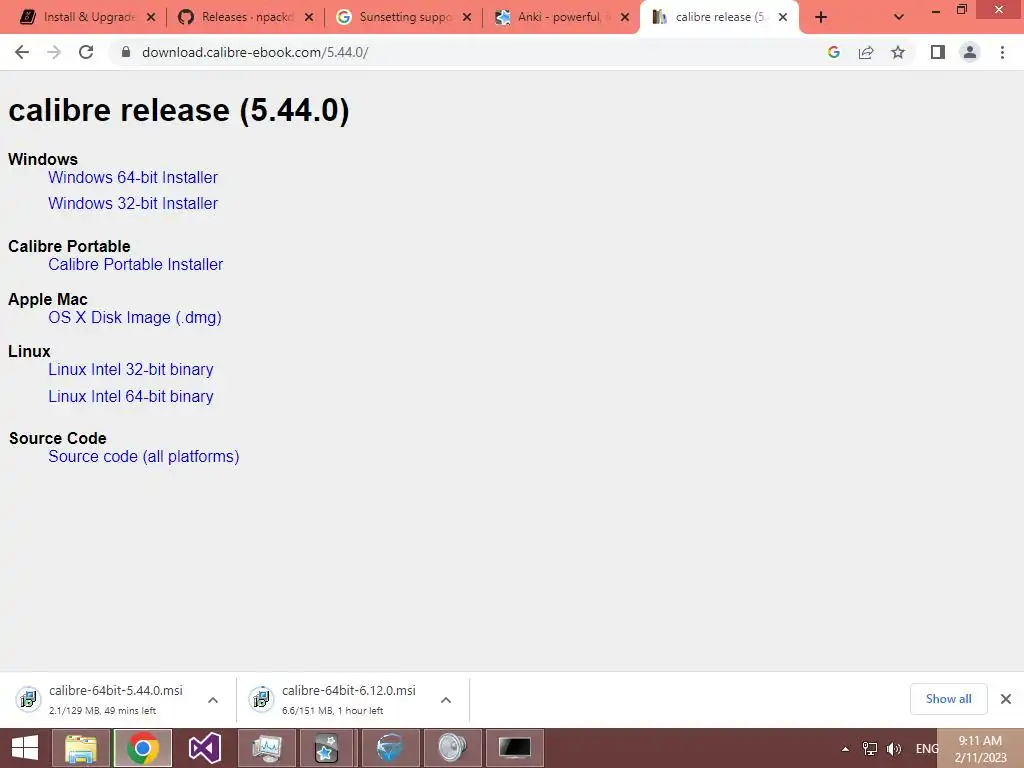Open the Chrome three-dot menu
This screenshot has height=768, width=1024.
[1002, 52]
